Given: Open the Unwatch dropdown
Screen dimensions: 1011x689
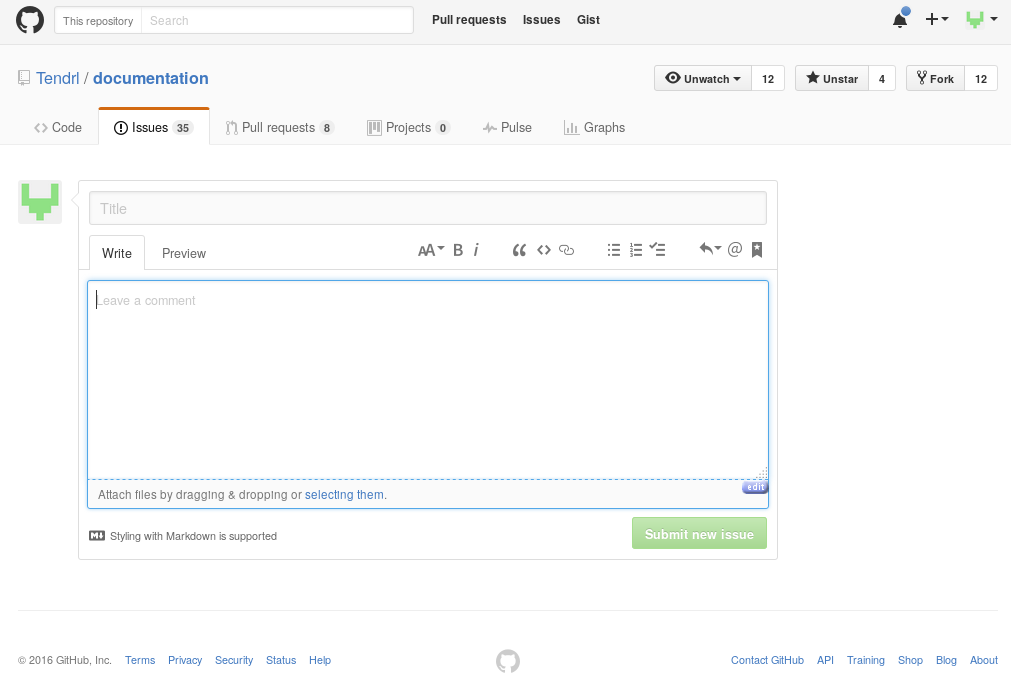Looking at the screenshot, I should (x=703, y=79).
